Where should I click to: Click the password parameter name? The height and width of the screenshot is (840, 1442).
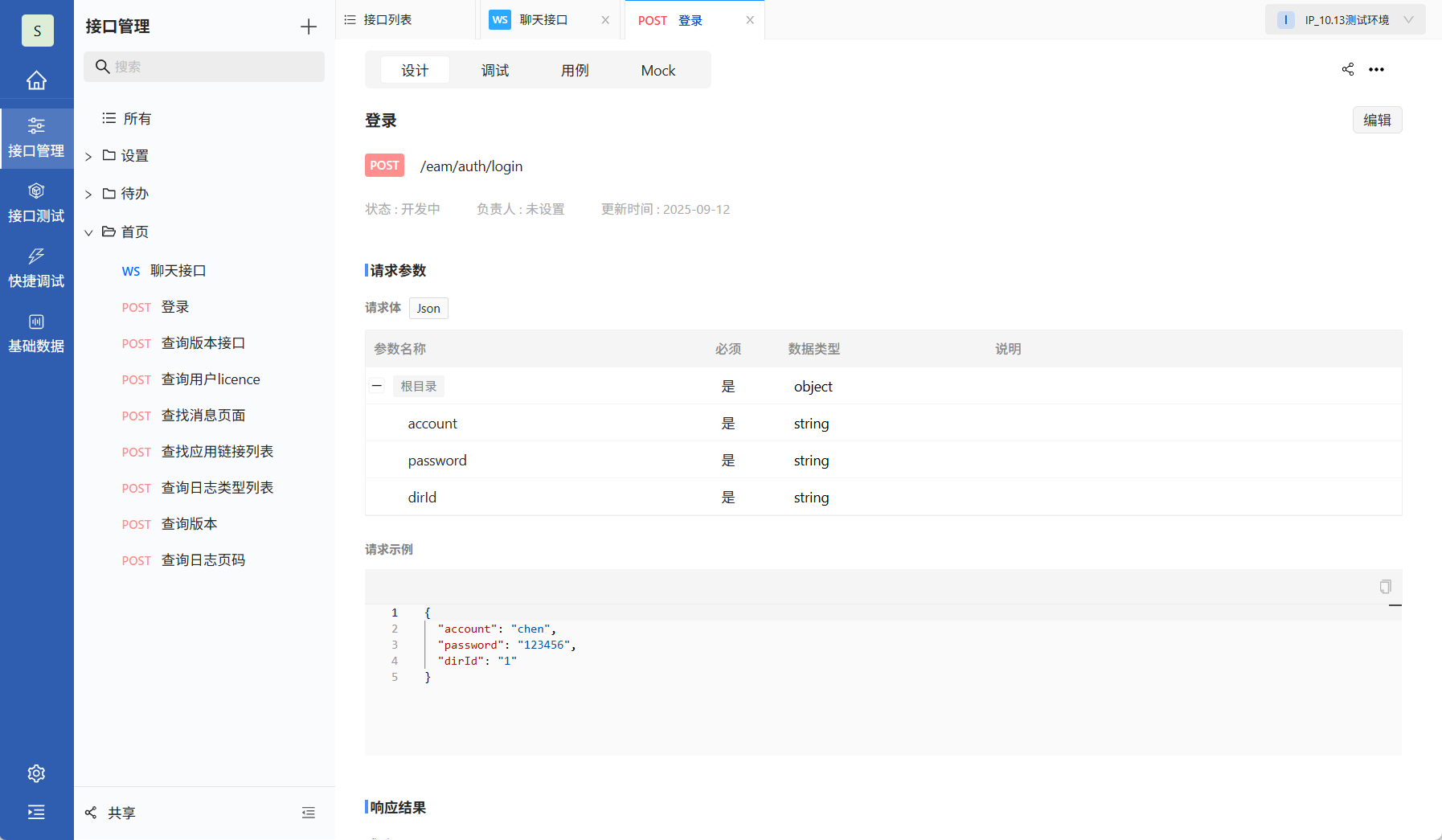pos(437,461)
